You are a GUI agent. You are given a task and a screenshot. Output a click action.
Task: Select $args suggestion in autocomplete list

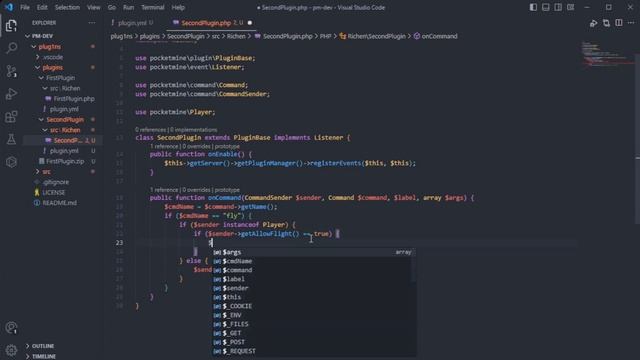pyautogui.click(x=314, y=252)
